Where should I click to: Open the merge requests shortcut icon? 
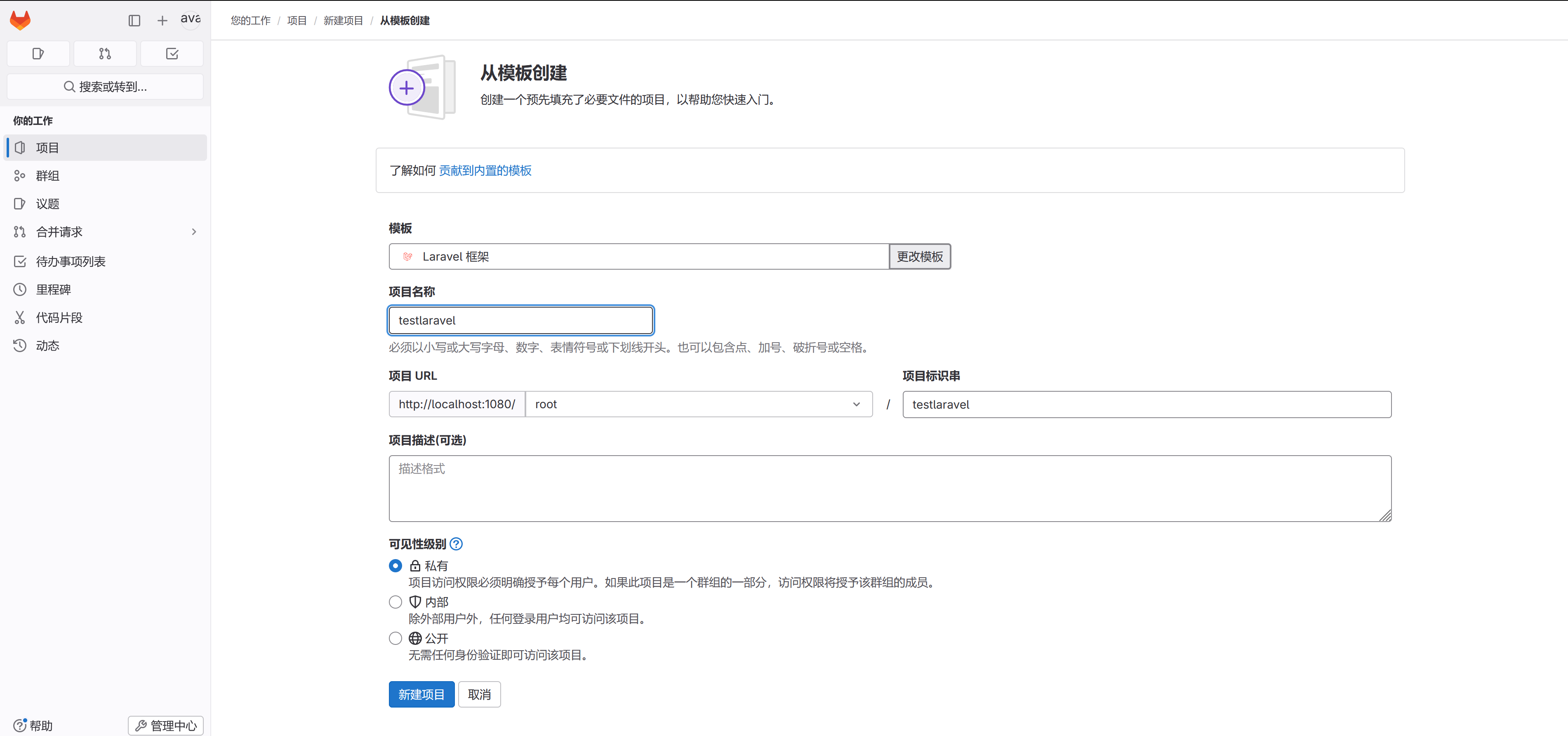point(105,54)
